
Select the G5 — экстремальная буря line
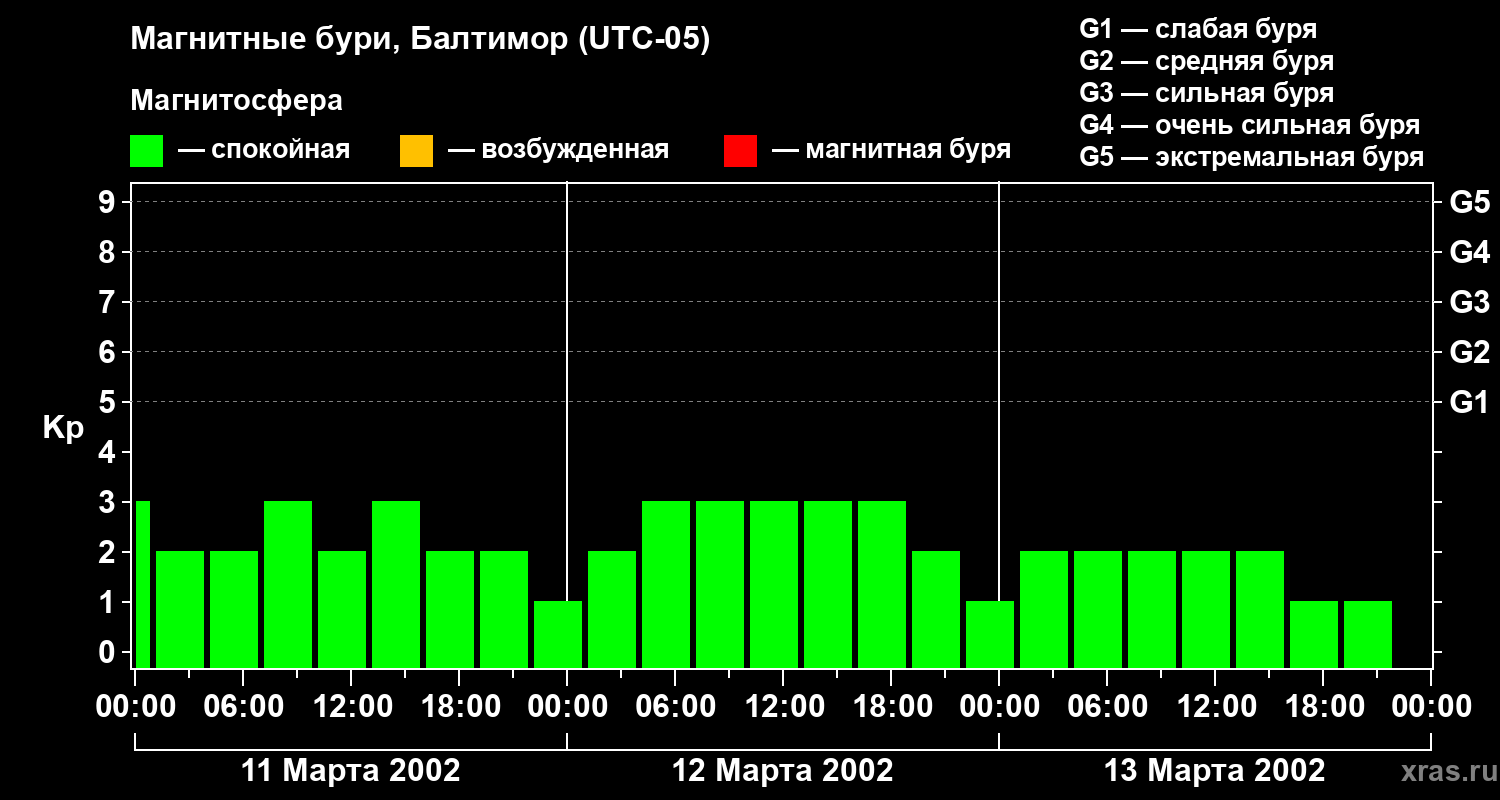click(x=1252, y=158)
